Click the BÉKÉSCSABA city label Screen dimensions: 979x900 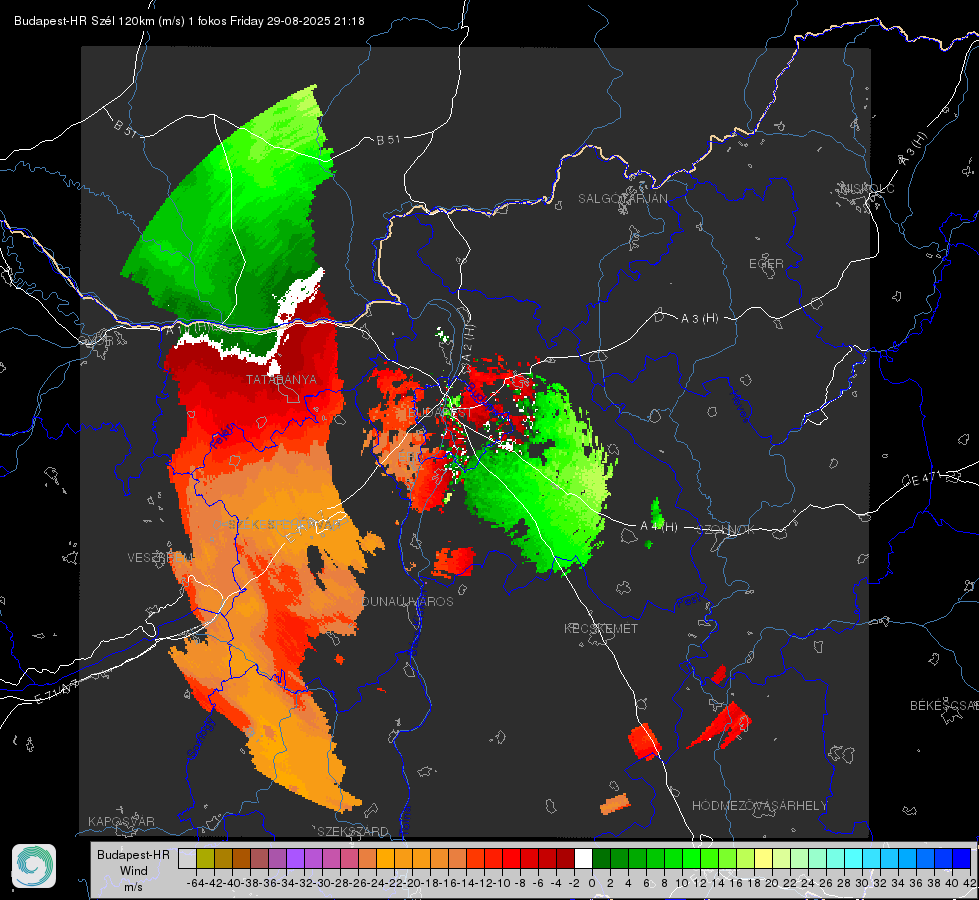tap(944, 705)
